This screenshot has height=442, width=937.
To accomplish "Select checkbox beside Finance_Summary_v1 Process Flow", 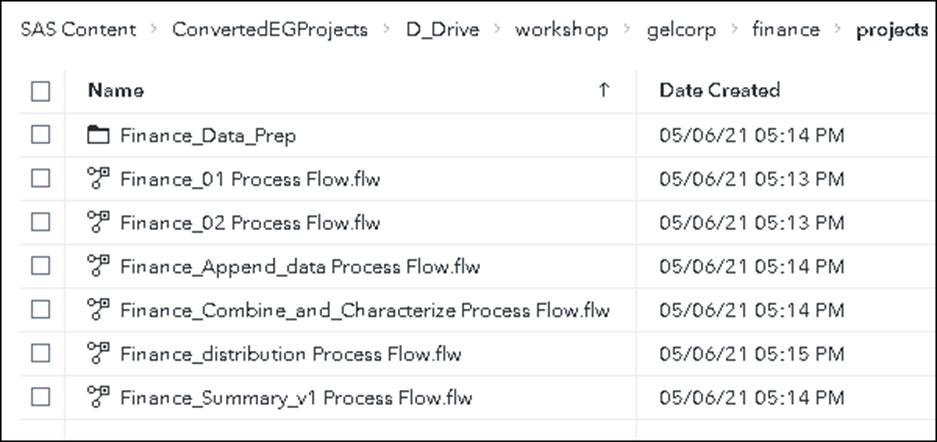I will click(x=41, y=397).
